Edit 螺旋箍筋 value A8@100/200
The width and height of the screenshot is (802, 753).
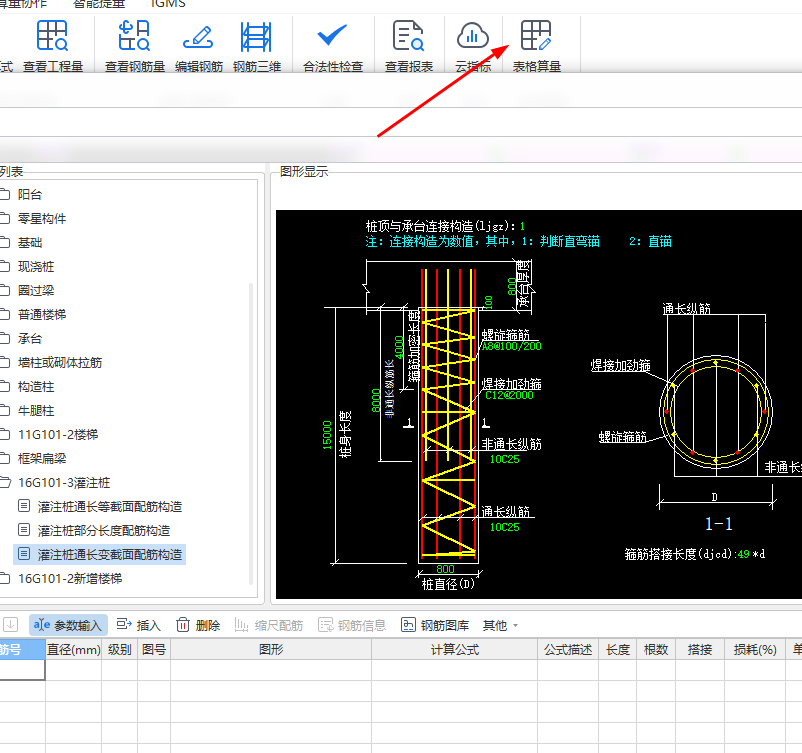tap(511, 346)
